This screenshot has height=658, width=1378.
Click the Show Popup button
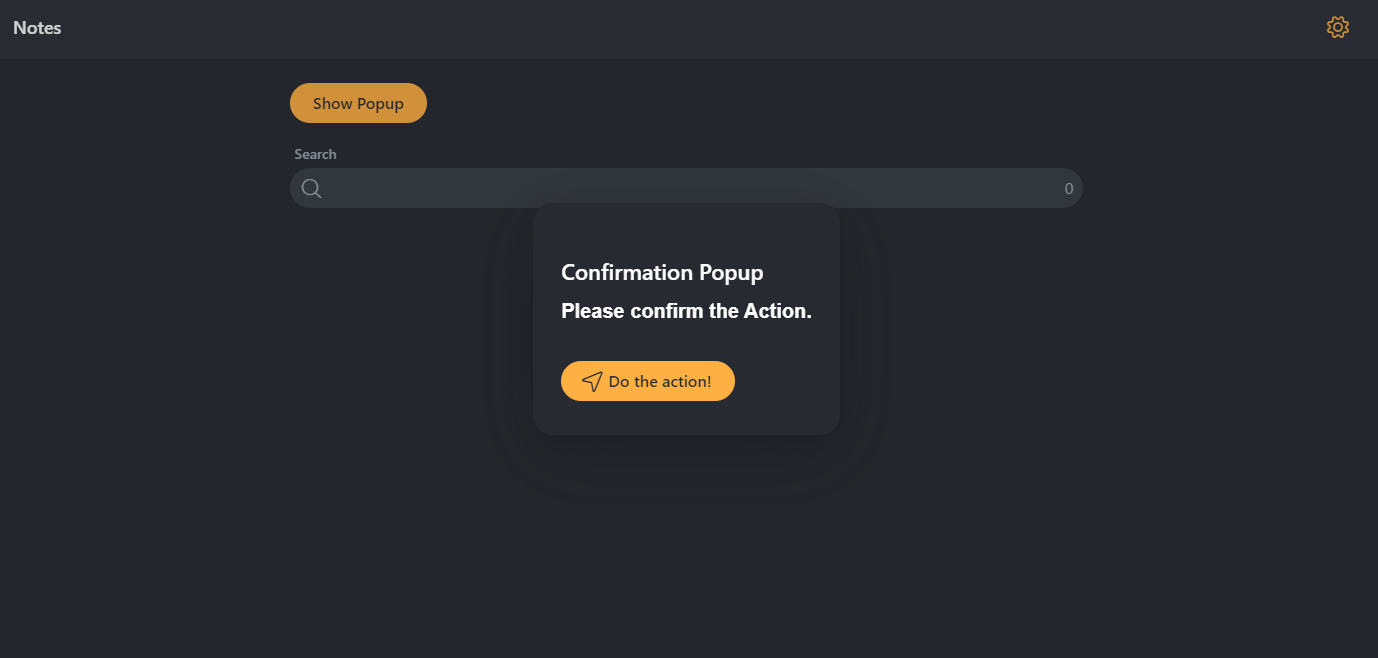(x=358, y=103)
